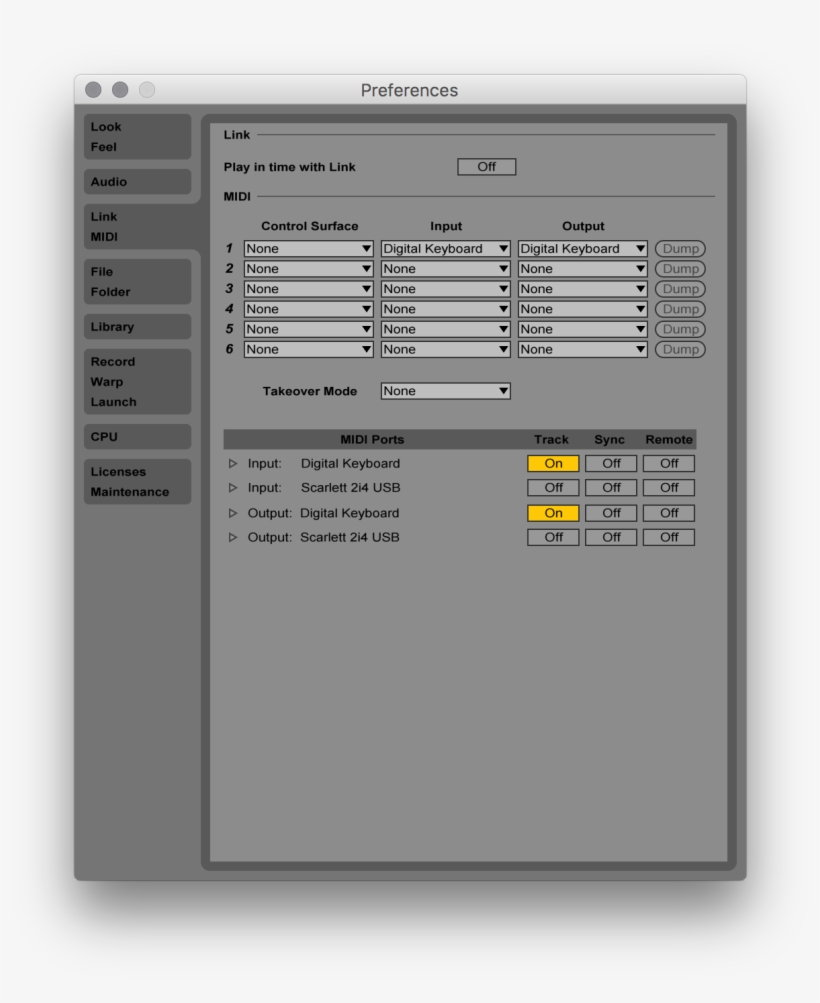Screen dimensions: 820x1003
Task: Open the Output dropdown on row 3
Action: [x=581, y=288]
